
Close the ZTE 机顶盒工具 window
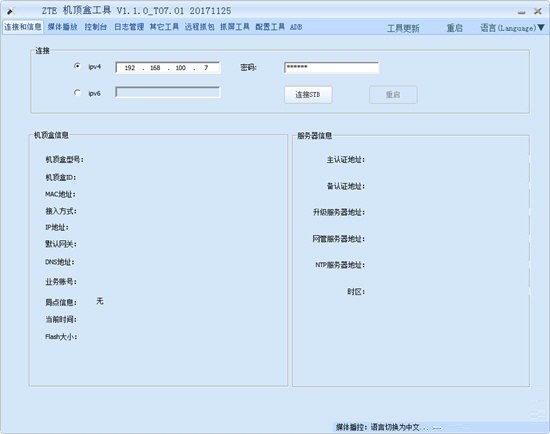[x=538, y=11]
